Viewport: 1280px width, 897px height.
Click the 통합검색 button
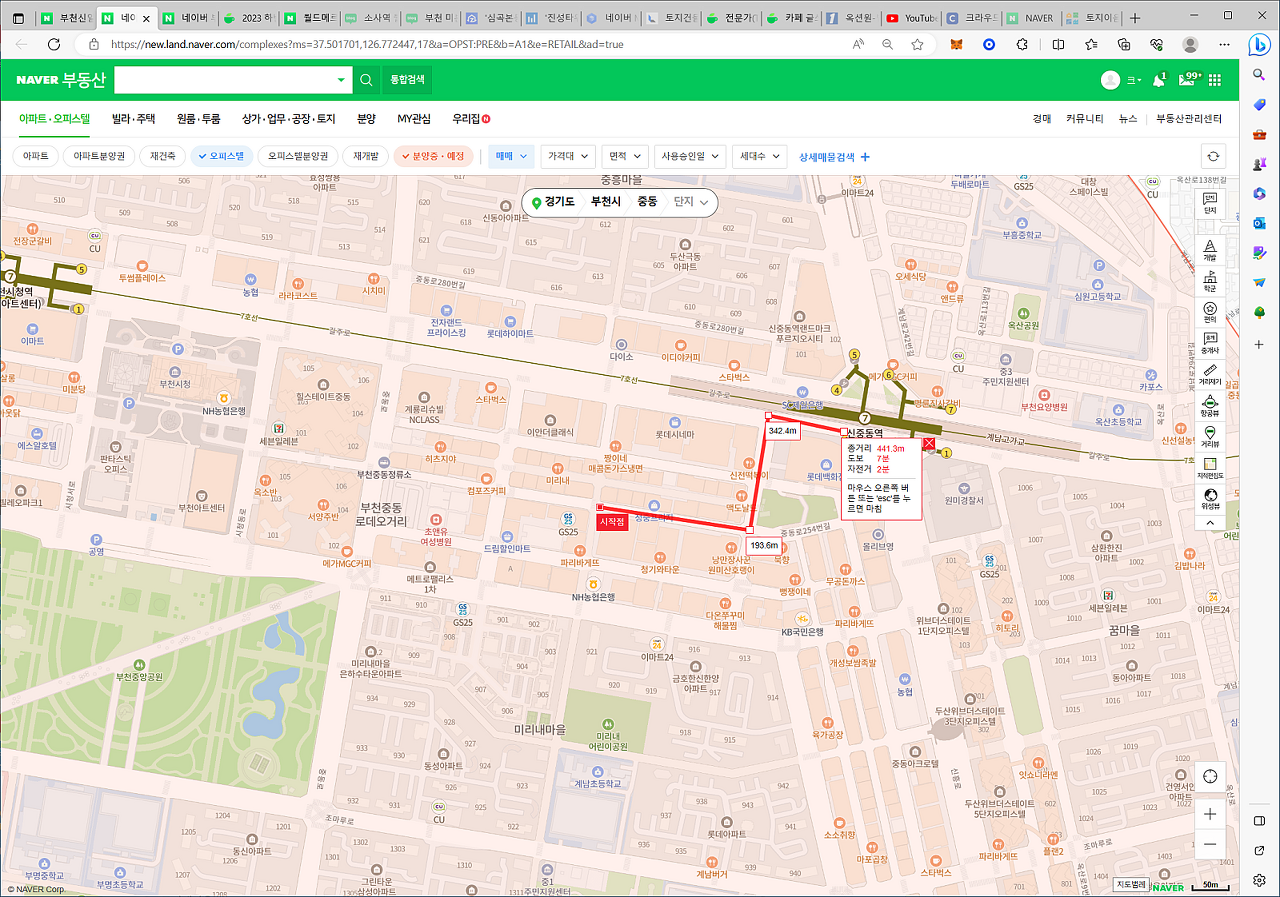[407, 80]
